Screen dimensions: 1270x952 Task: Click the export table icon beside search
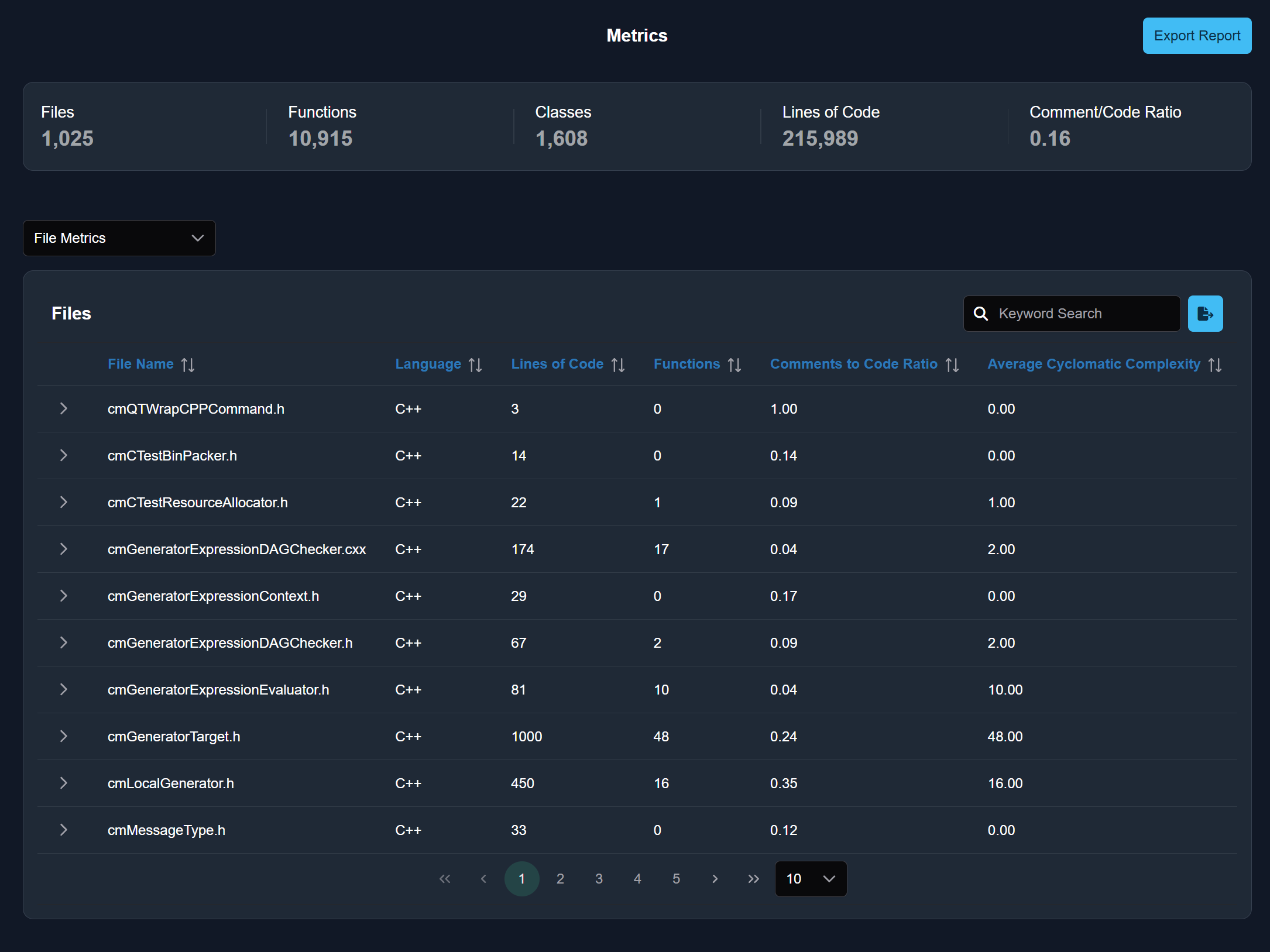(x=1204, y=314)
